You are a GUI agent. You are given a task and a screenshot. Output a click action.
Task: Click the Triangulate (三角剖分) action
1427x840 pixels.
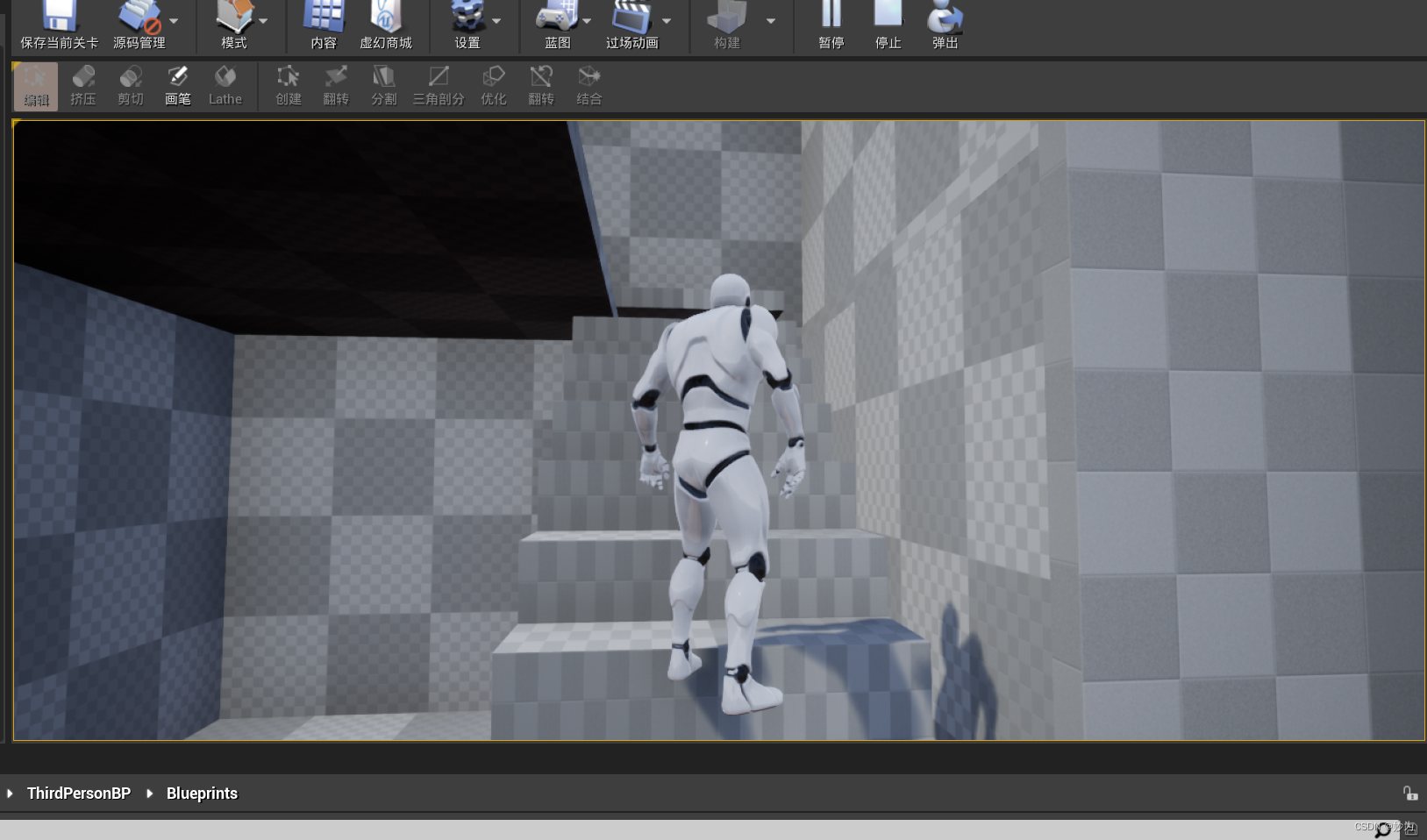(x=439, y=86)
